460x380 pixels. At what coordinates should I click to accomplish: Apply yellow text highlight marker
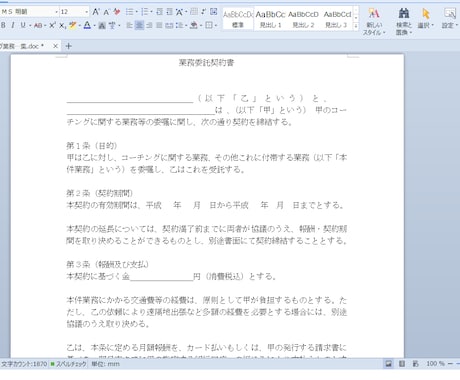[x=72, y=25]
